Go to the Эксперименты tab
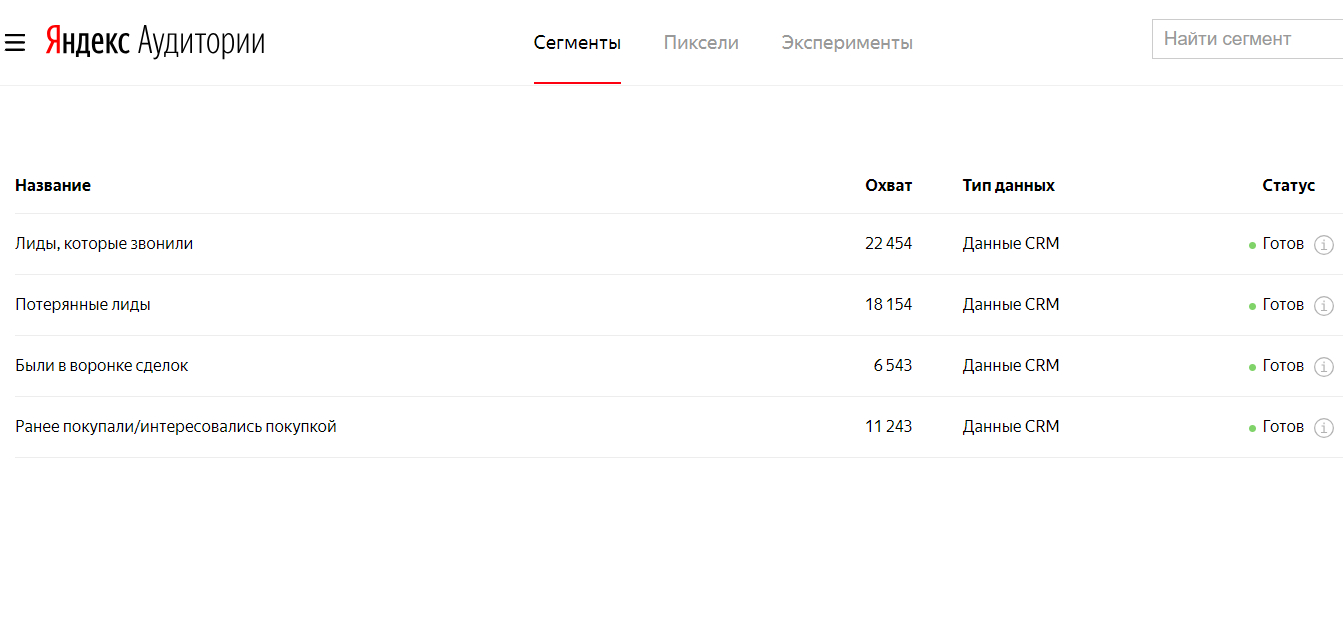Screen dimensions: 1343x630 click(847, 42)
